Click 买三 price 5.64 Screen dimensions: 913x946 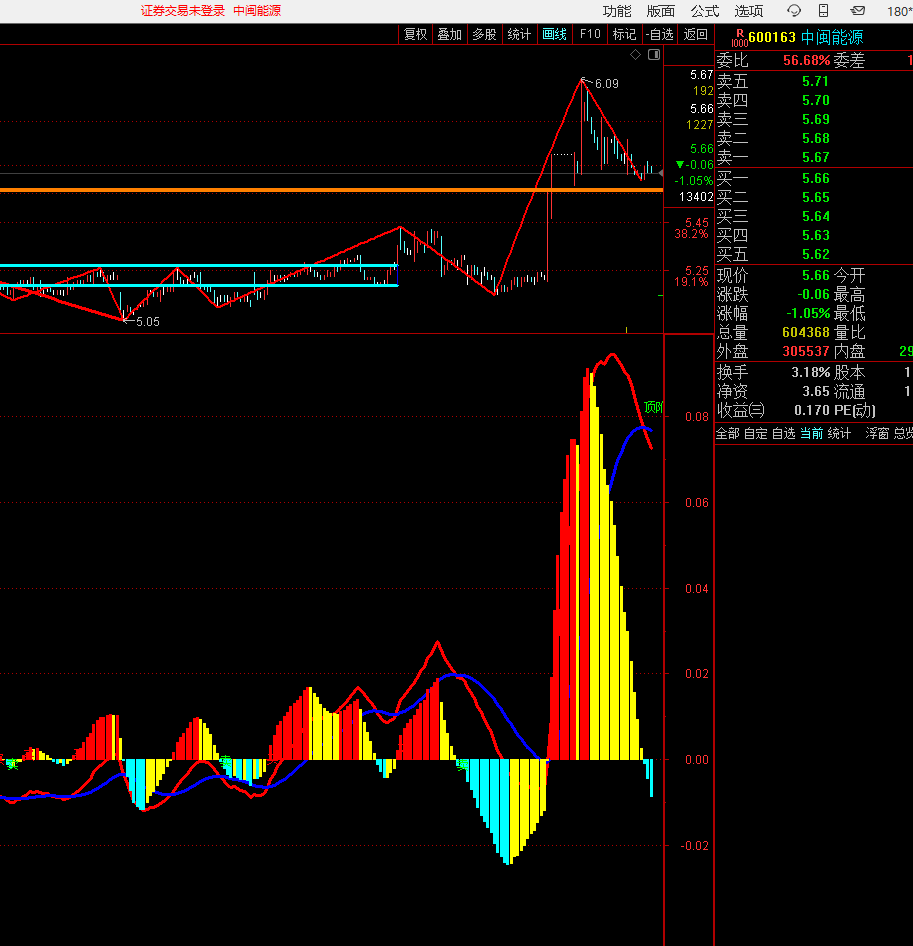tap(816, 216)
